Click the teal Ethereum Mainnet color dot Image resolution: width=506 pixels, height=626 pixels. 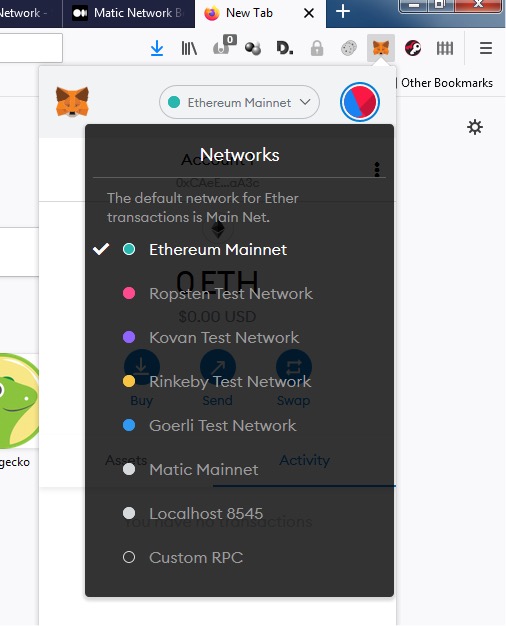(x=129, y=249)
